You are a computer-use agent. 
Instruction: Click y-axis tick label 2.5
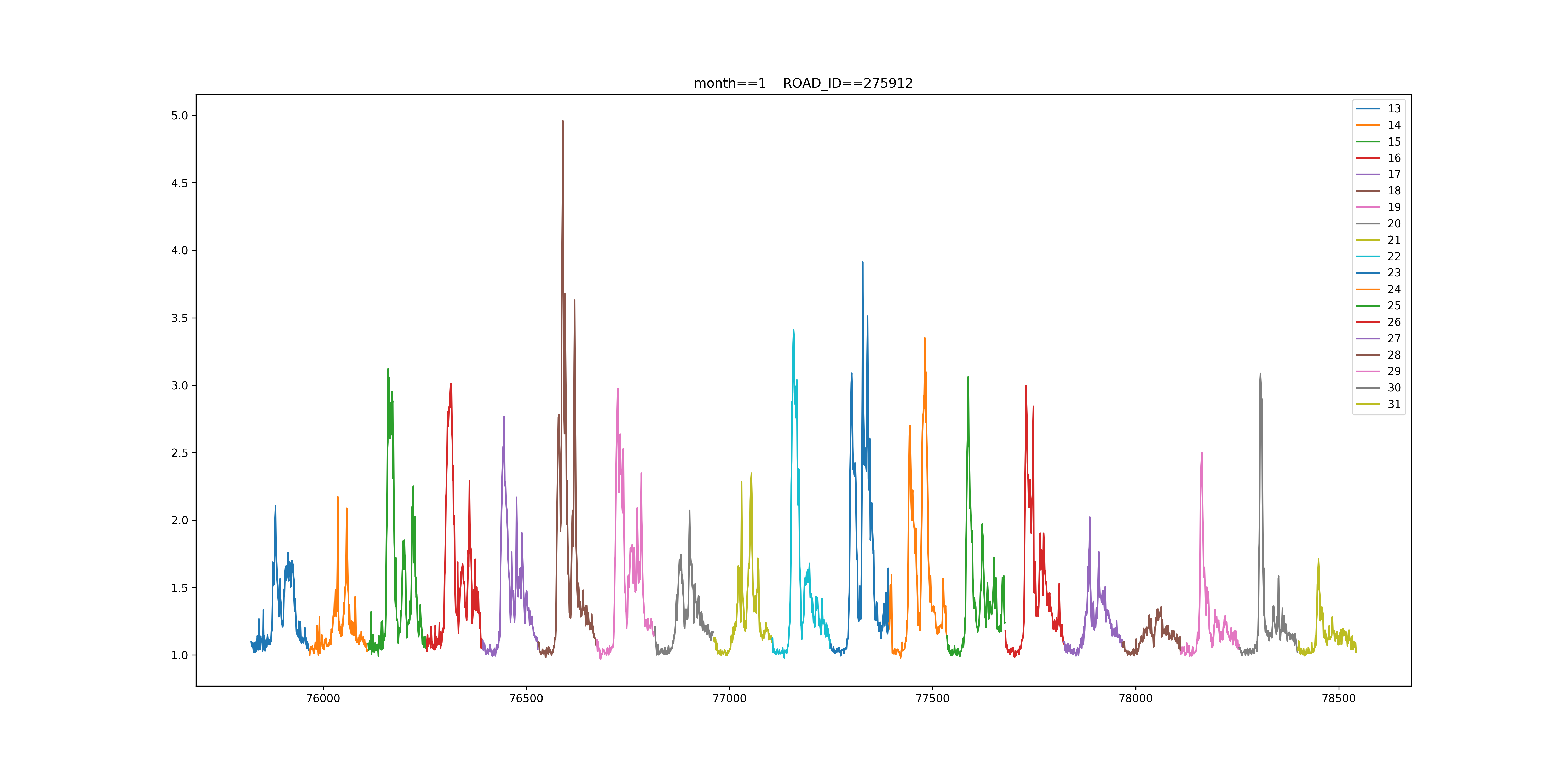[180, 453]
